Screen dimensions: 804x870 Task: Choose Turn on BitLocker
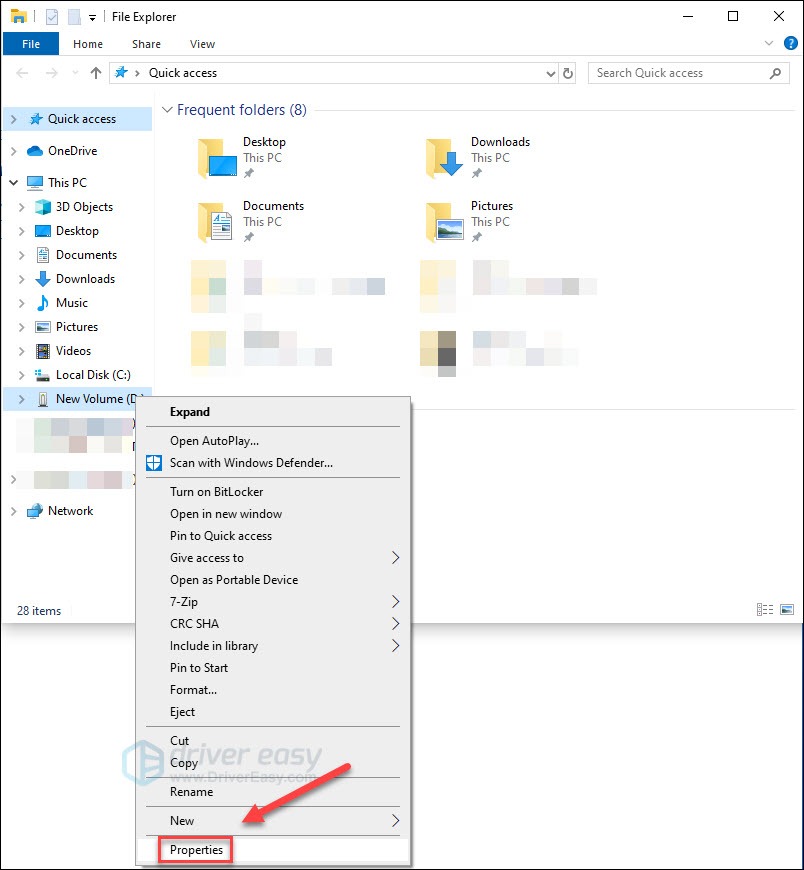coord(272,492)
